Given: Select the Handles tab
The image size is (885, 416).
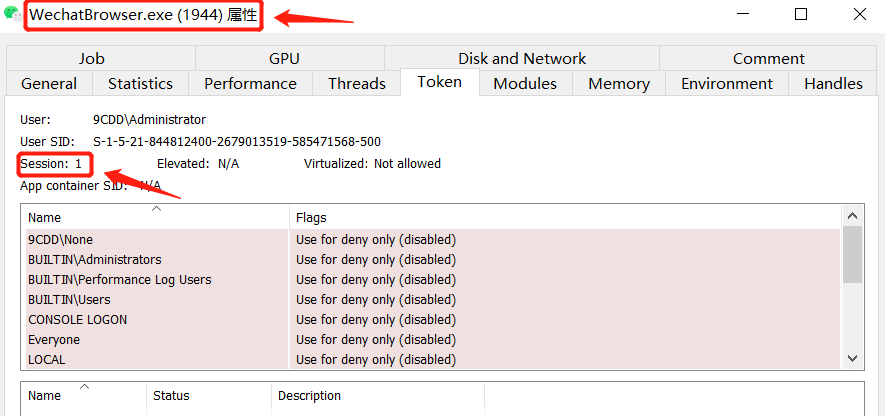Looking at the screenshot, I should click(833, 84).
